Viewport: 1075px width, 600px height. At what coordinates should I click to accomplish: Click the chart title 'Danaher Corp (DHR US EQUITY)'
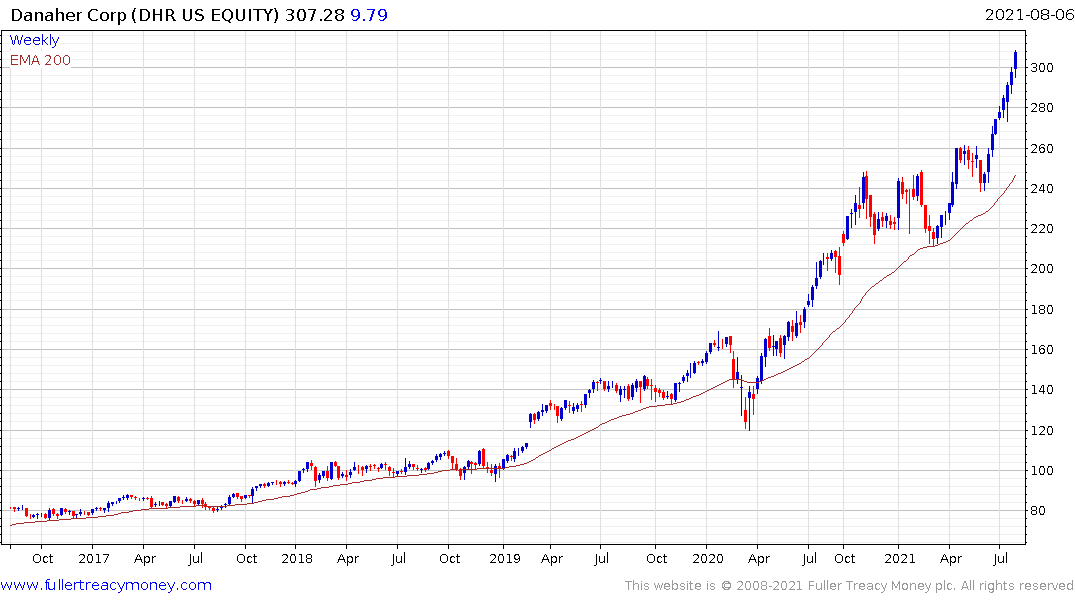click(145, 15)
